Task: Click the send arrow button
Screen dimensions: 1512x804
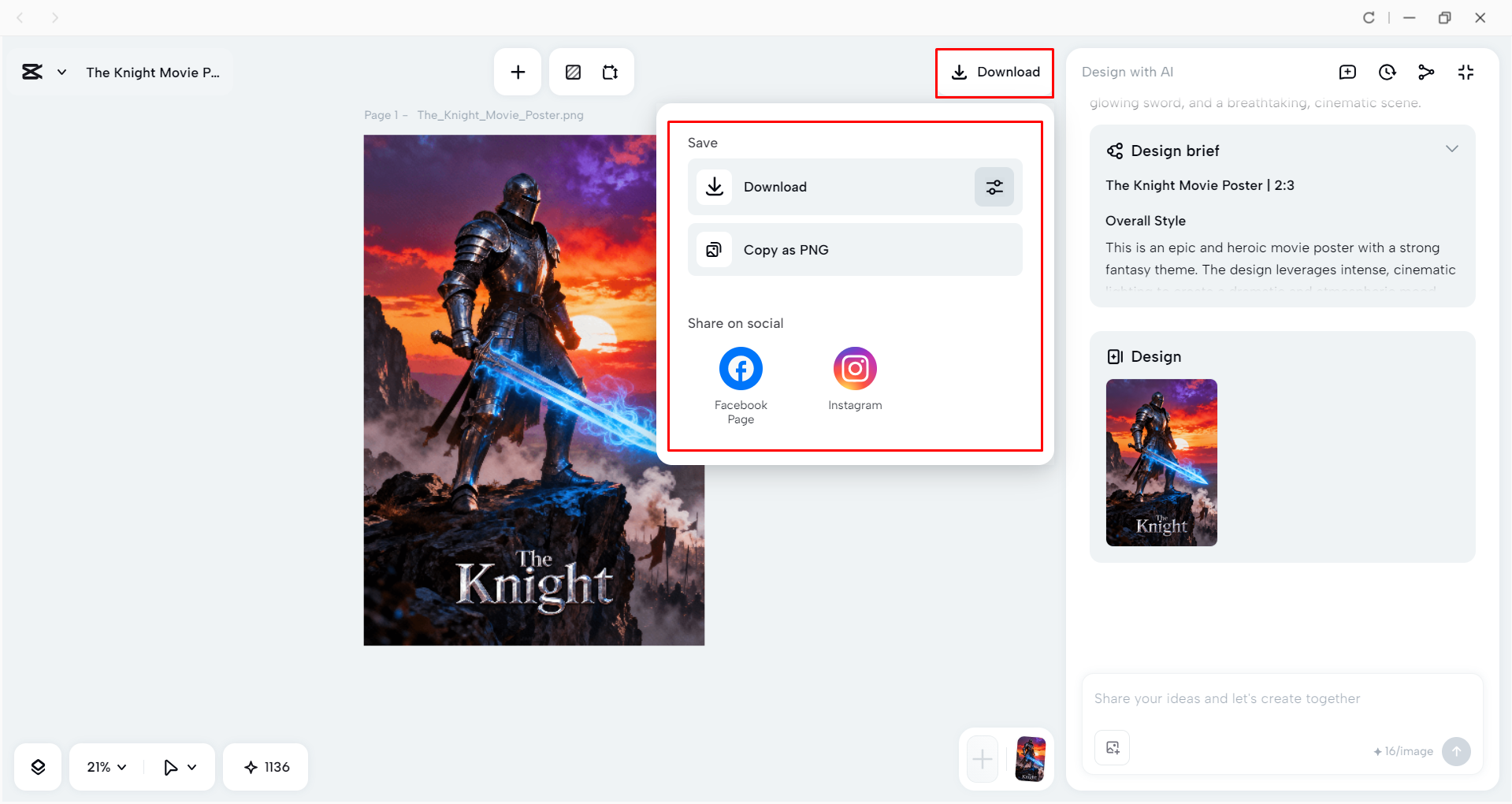Action: (1456, 751)
